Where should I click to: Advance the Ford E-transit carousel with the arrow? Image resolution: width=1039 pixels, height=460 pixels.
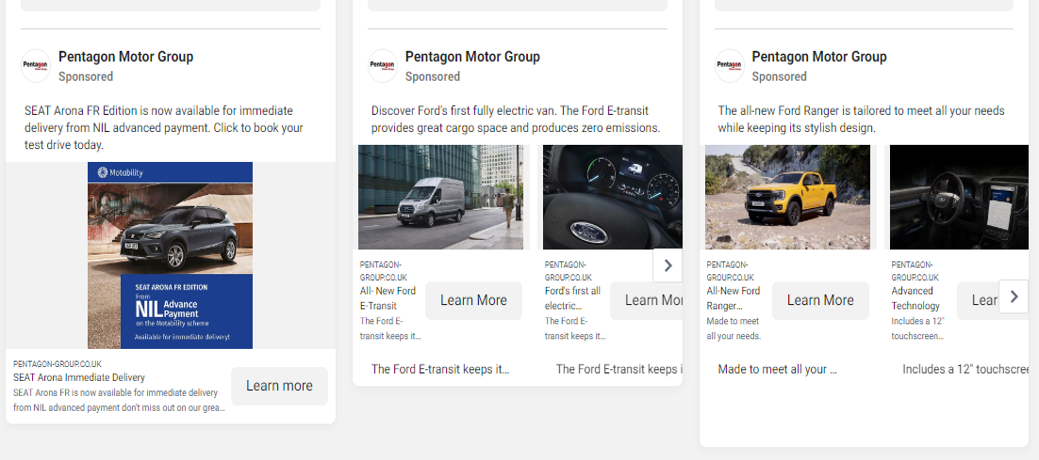667,265
